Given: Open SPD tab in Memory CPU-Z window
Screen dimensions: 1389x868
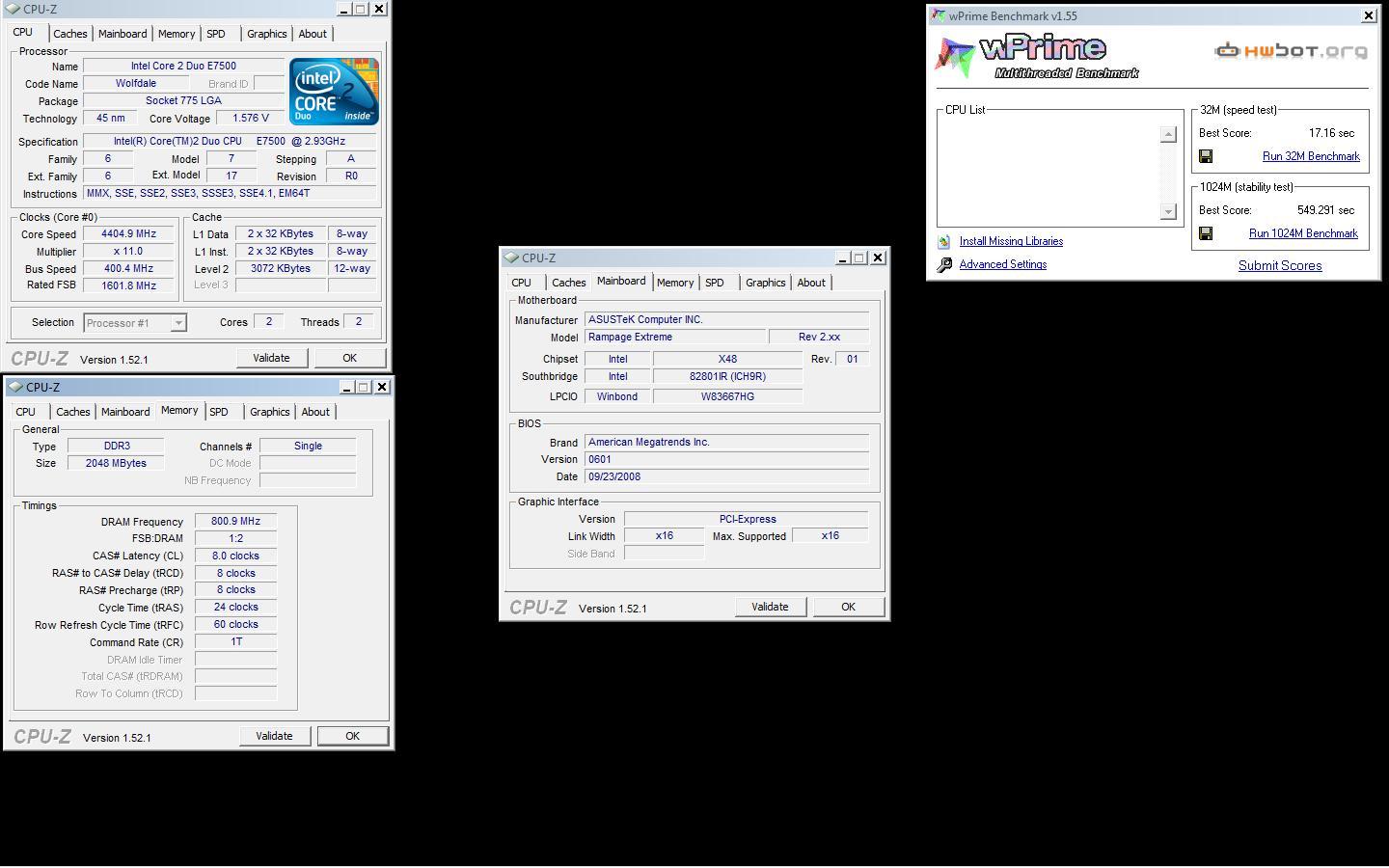Looking at the screenshot, I should click(x=219, y=412).
